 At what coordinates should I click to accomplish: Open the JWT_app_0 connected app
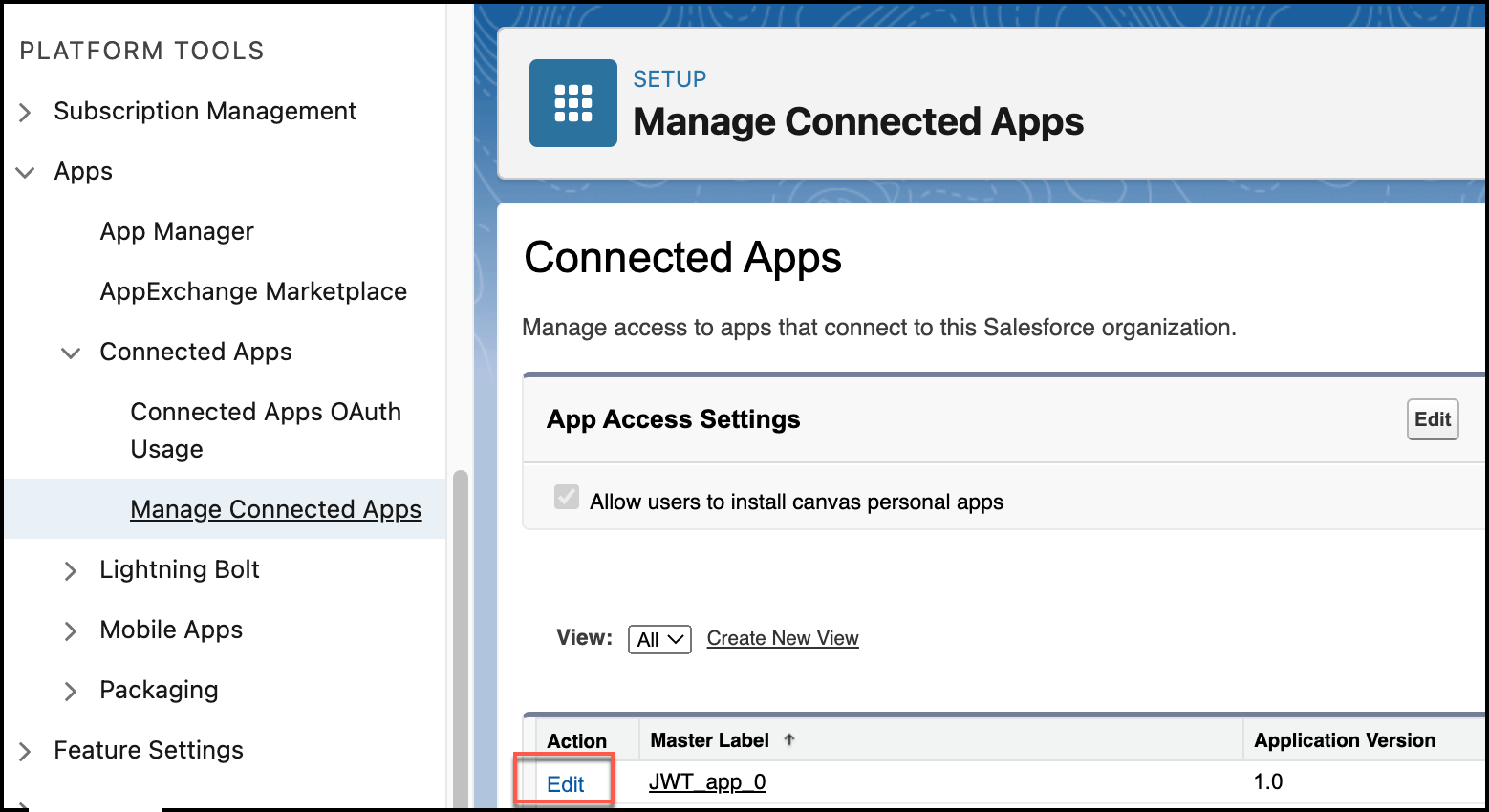click(707, 782)
